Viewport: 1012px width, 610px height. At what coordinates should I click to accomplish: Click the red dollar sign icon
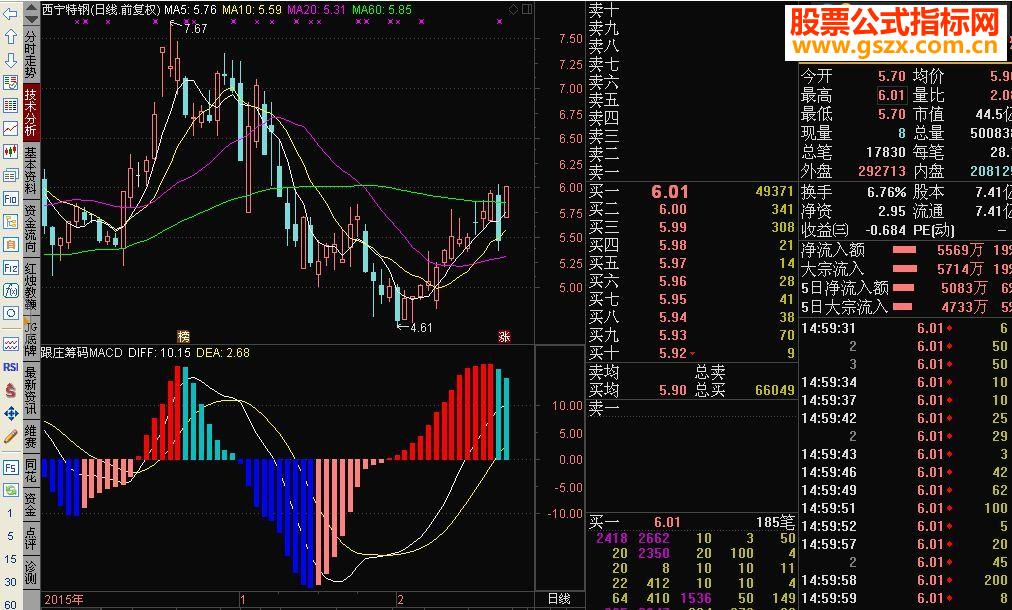tap(10, 391)
